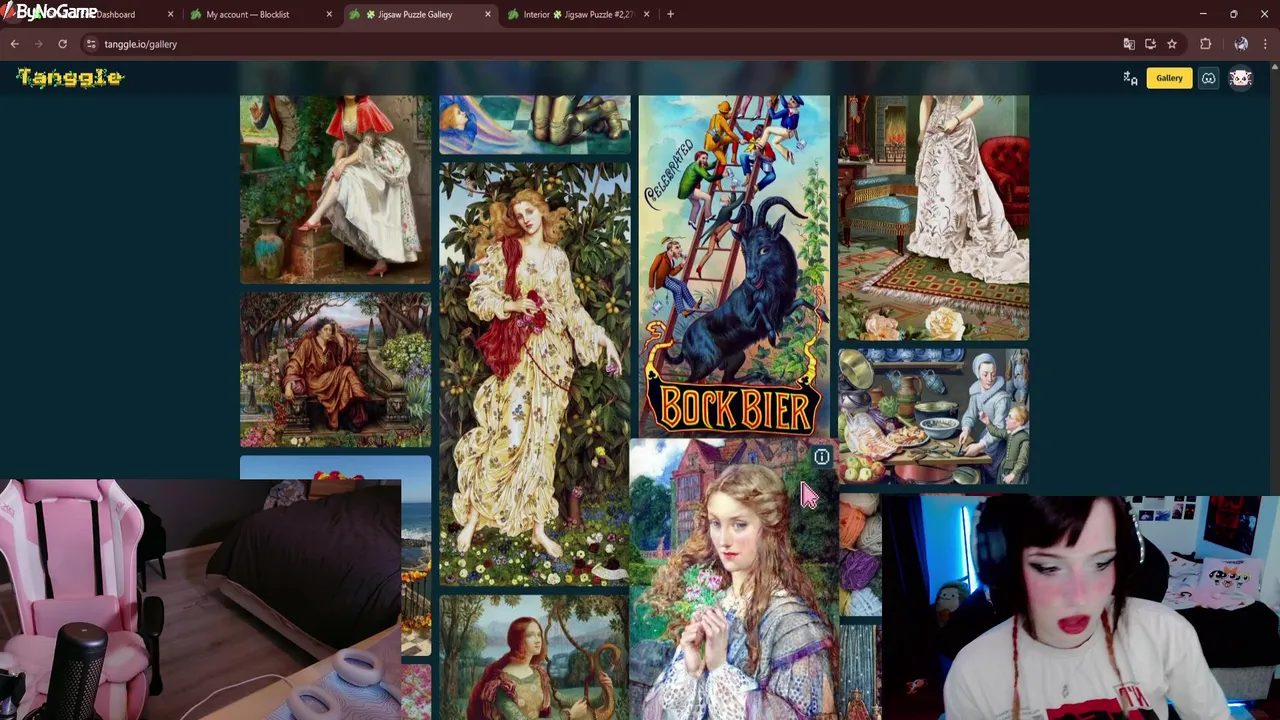The height and width of the screenshot is (720, 1280).
Task: Open the seated figure in garden puzzle
Action: [335, 370]
